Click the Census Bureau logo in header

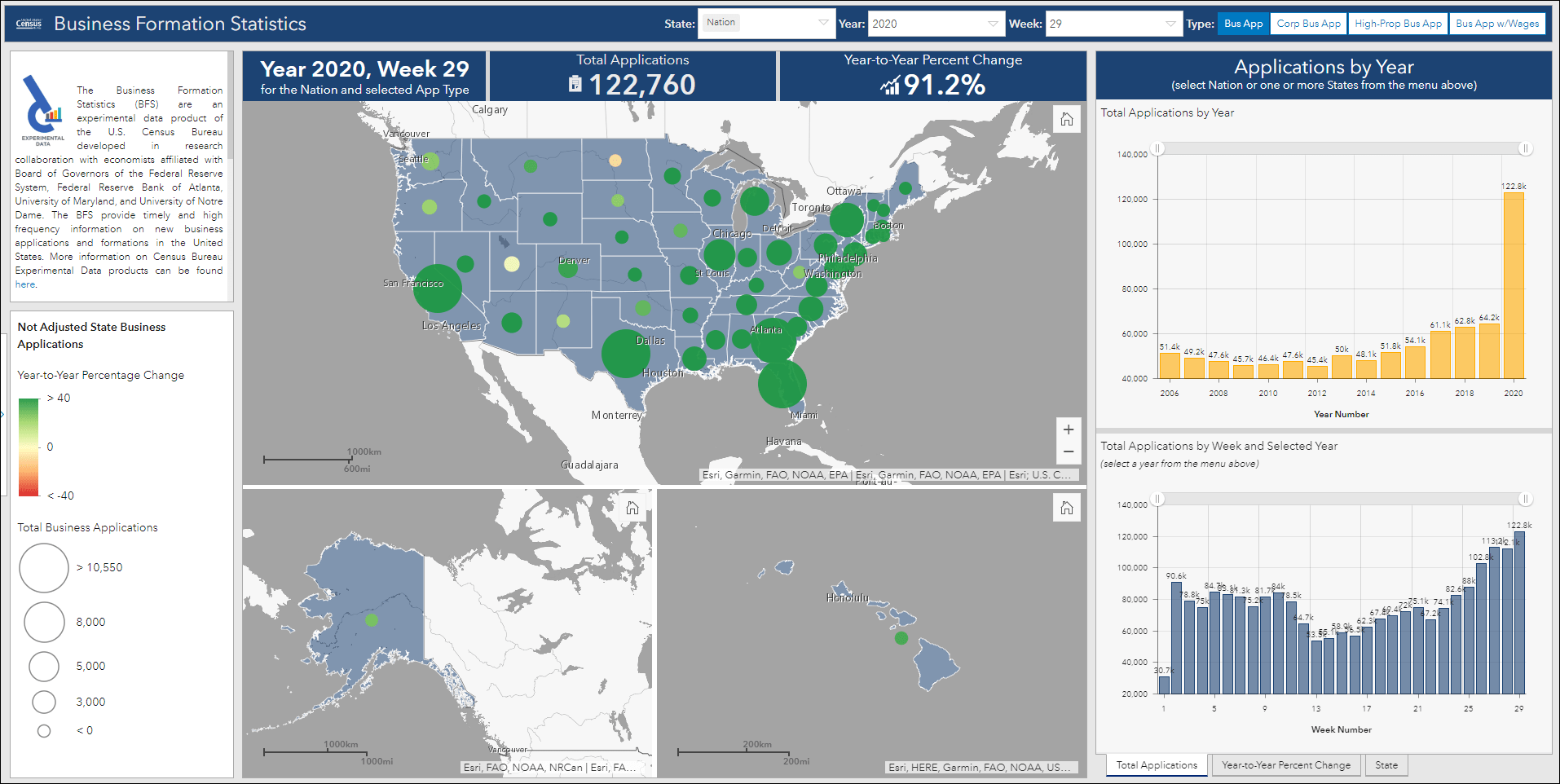pos(27,23)
